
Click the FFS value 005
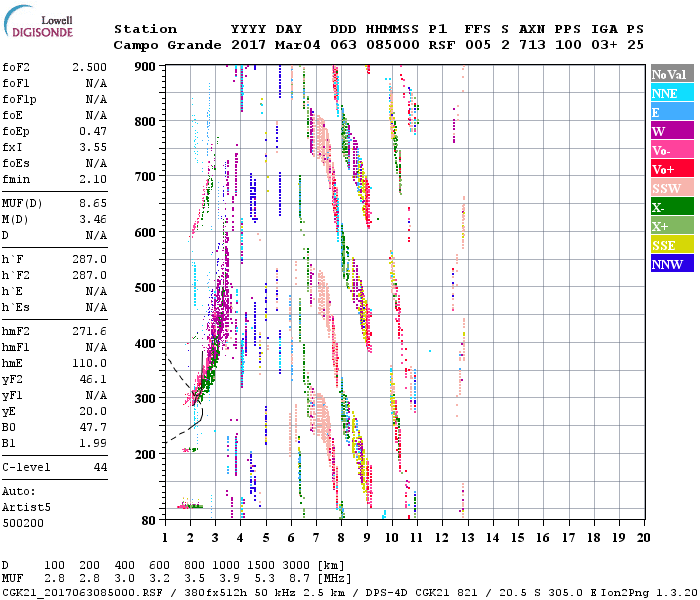tap(478, 46)
